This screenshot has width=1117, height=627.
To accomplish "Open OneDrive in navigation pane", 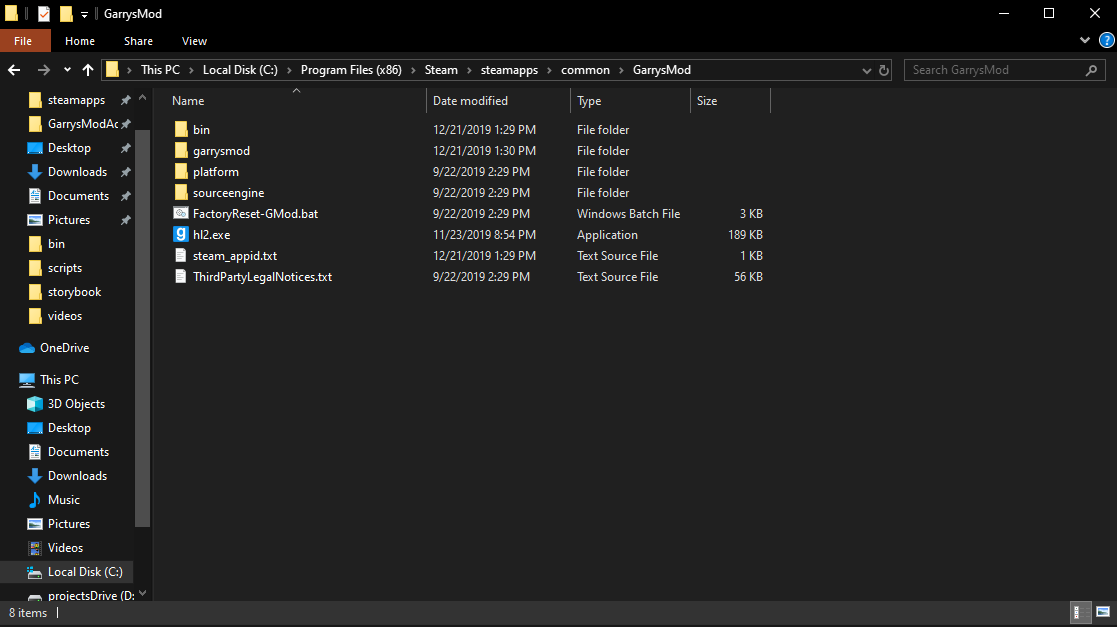I will tap(55, 348).
